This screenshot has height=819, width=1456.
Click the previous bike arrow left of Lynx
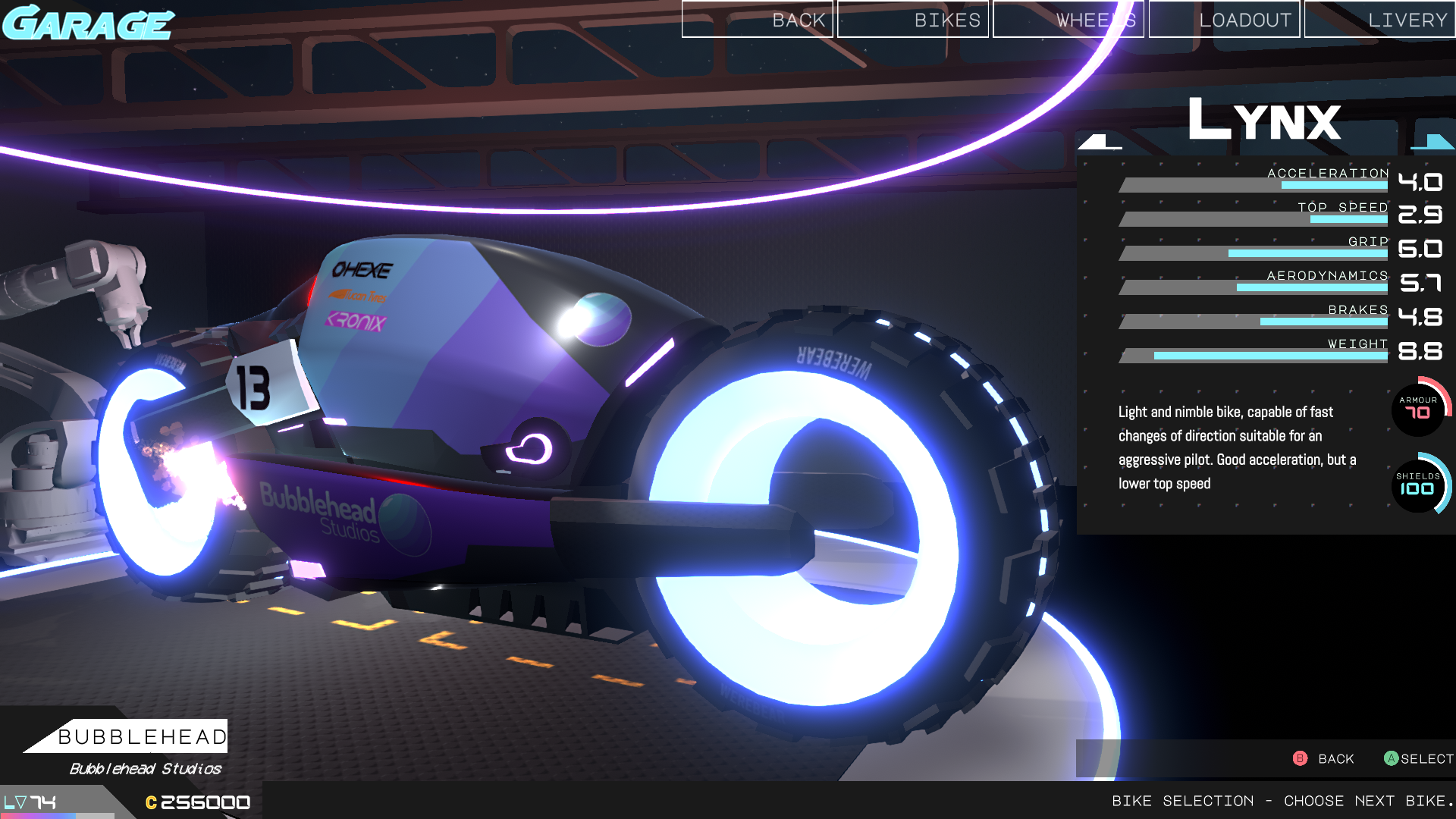(x=1098, y=142)
